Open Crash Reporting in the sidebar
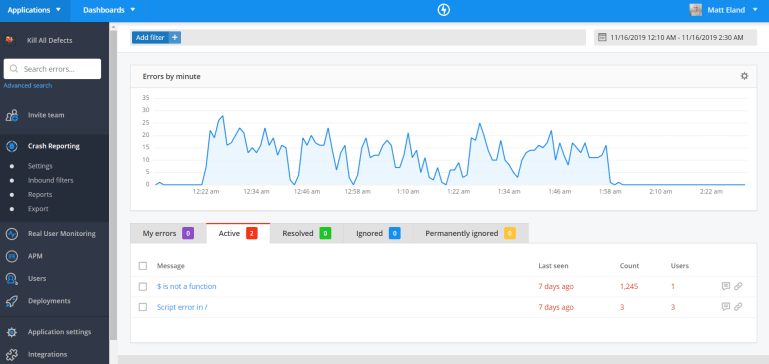 point(54,146)
